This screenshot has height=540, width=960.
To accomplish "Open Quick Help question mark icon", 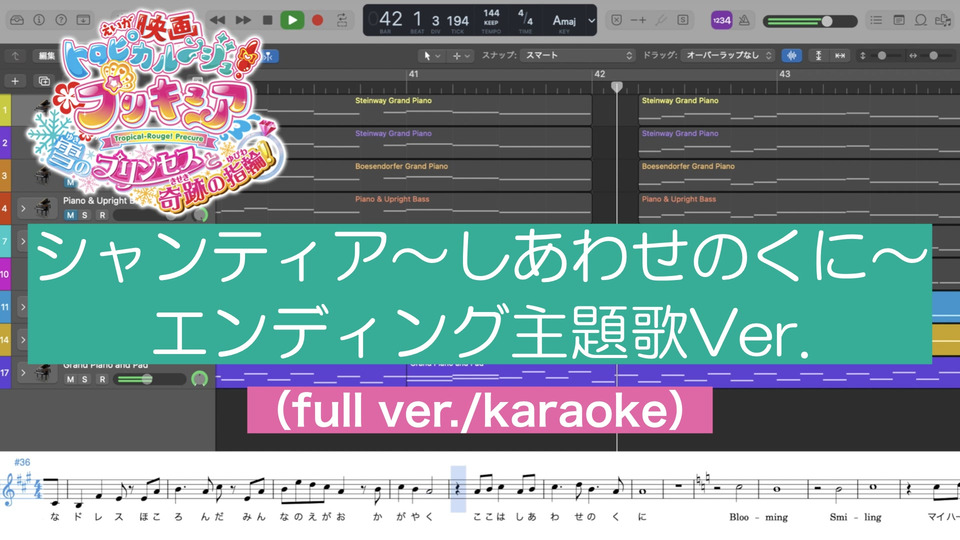I will pos(61,20).
